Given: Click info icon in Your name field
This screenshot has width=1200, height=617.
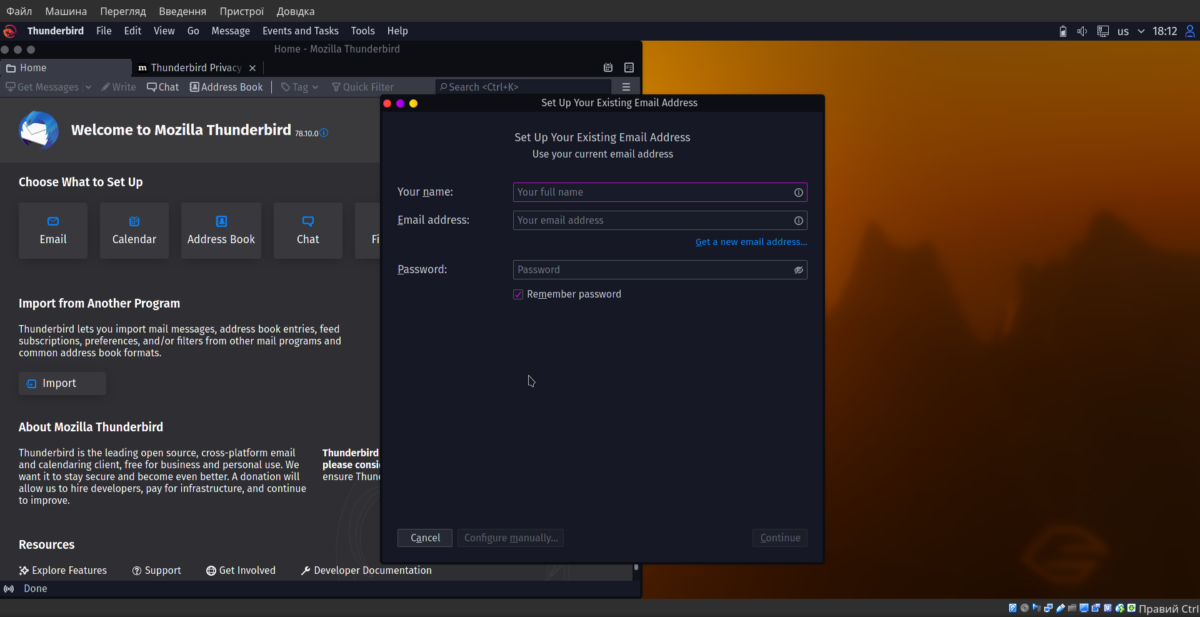Looking at the screenshot, I should tap(798, 192).
